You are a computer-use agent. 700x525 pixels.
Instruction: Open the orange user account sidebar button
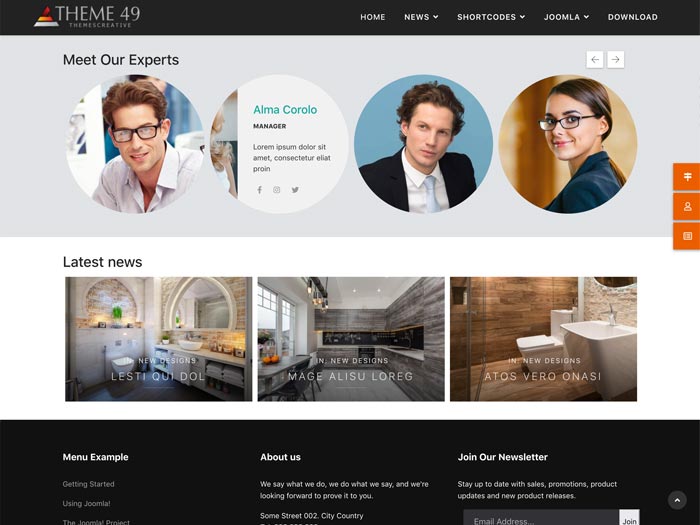687,206
